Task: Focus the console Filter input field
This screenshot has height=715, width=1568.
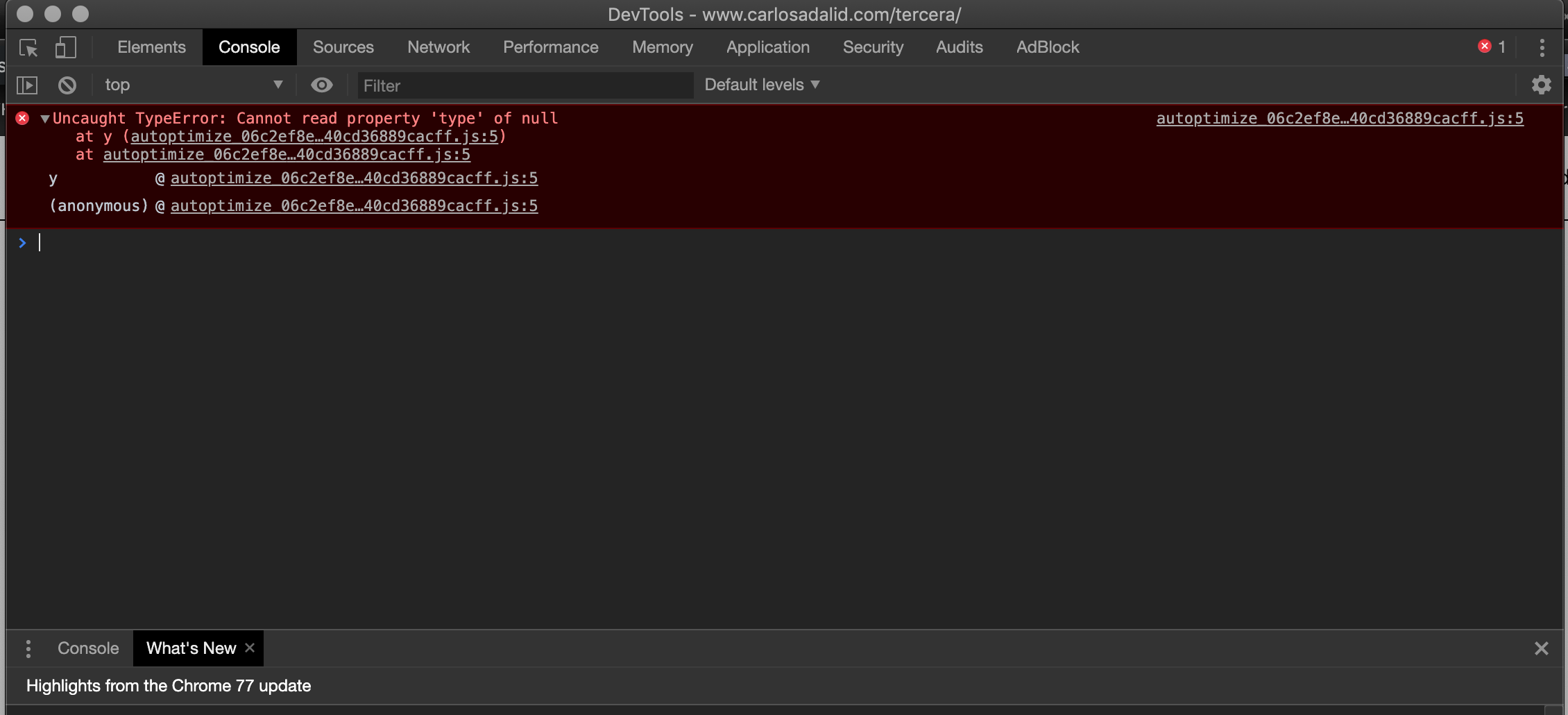Action: [x=525, y=86]
